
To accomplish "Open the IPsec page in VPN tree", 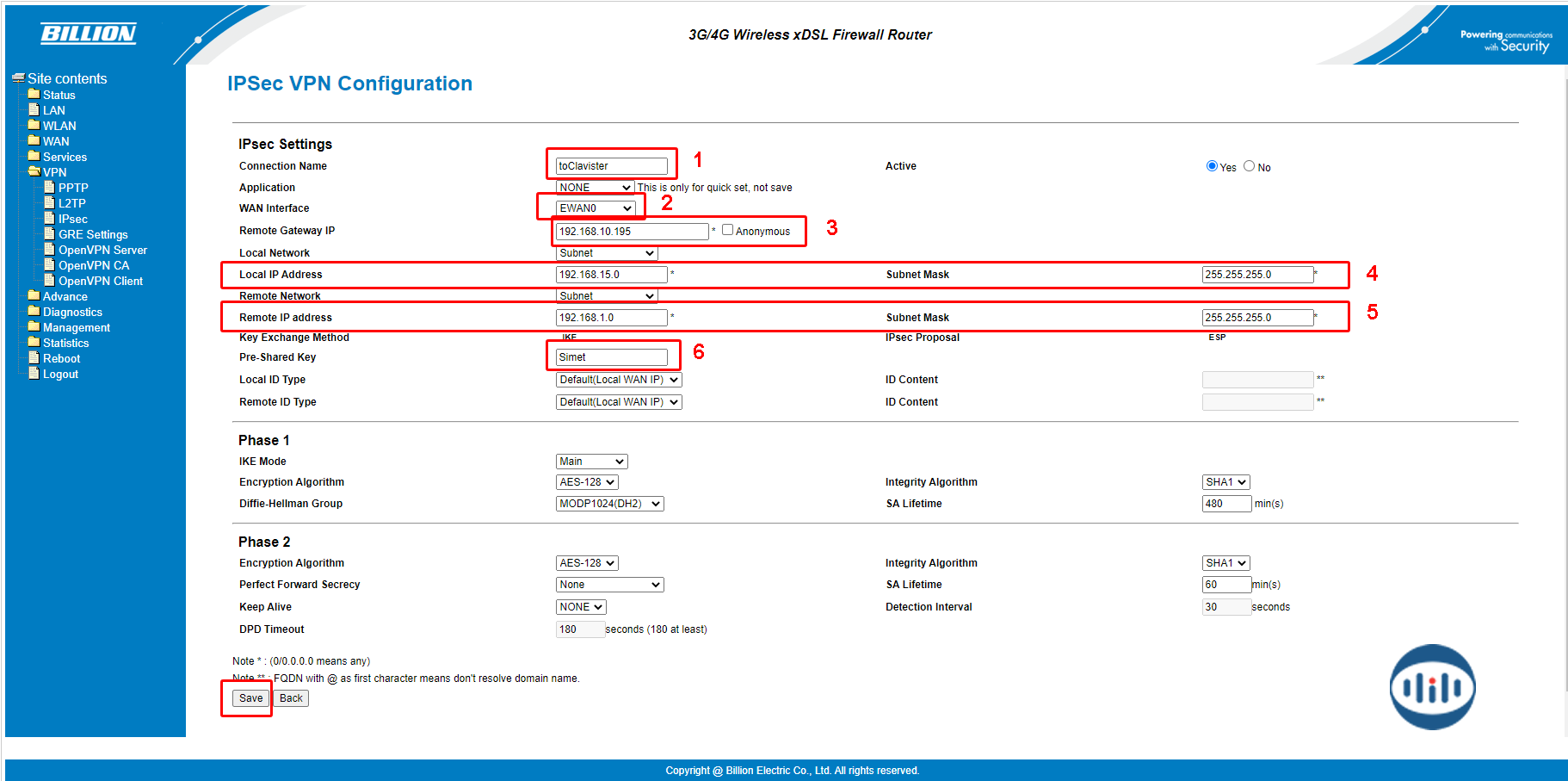I will (x=72, y=219).
